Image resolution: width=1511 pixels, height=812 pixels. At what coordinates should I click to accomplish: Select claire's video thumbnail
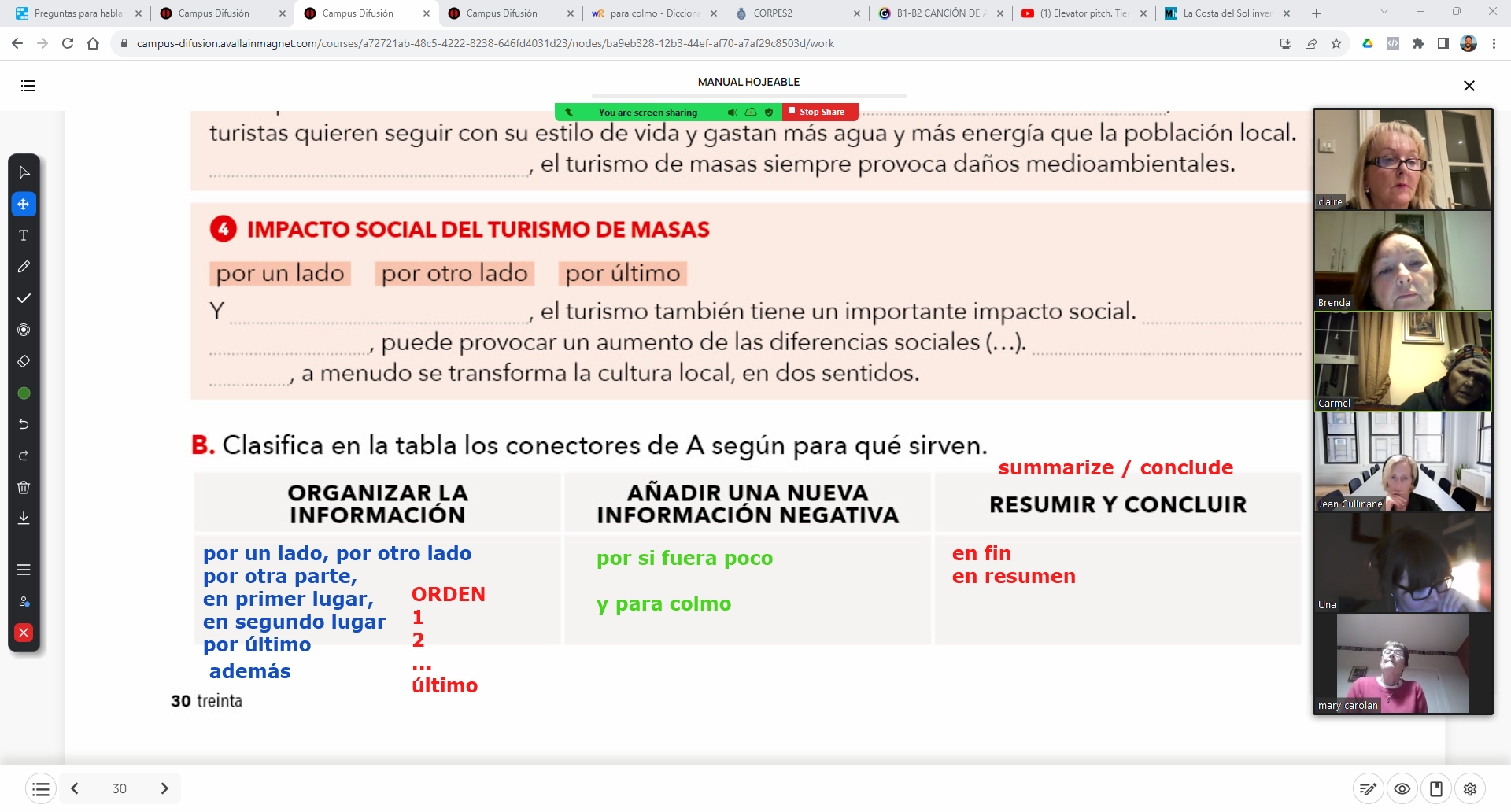1403,159
